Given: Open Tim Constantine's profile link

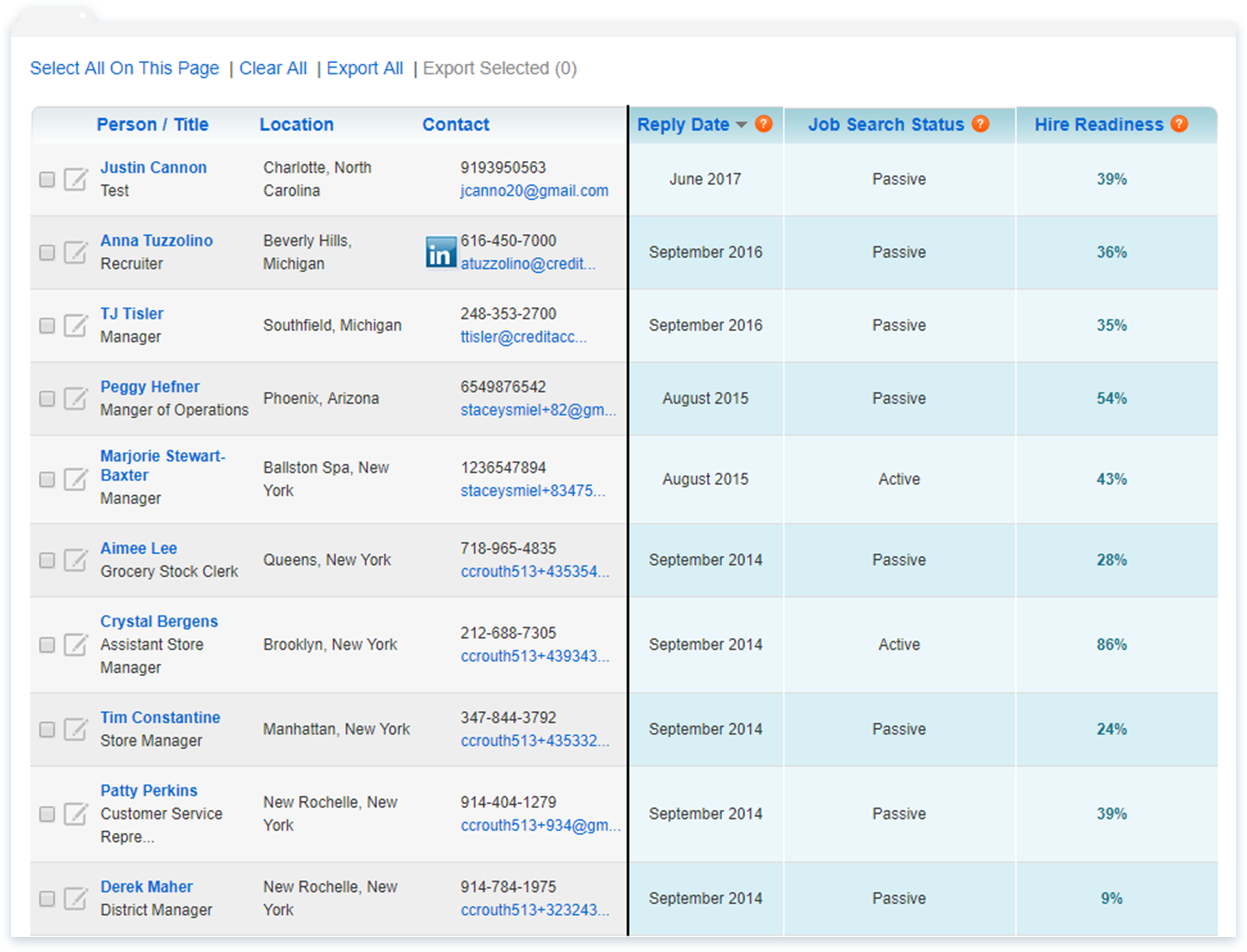Looking at the screenshot, I should (x=161, y=718).
